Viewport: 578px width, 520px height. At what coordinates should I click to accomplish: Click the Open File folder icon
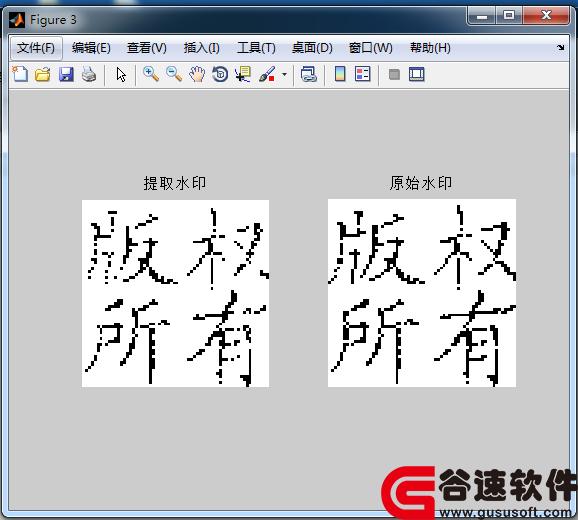tap(43, 74)
